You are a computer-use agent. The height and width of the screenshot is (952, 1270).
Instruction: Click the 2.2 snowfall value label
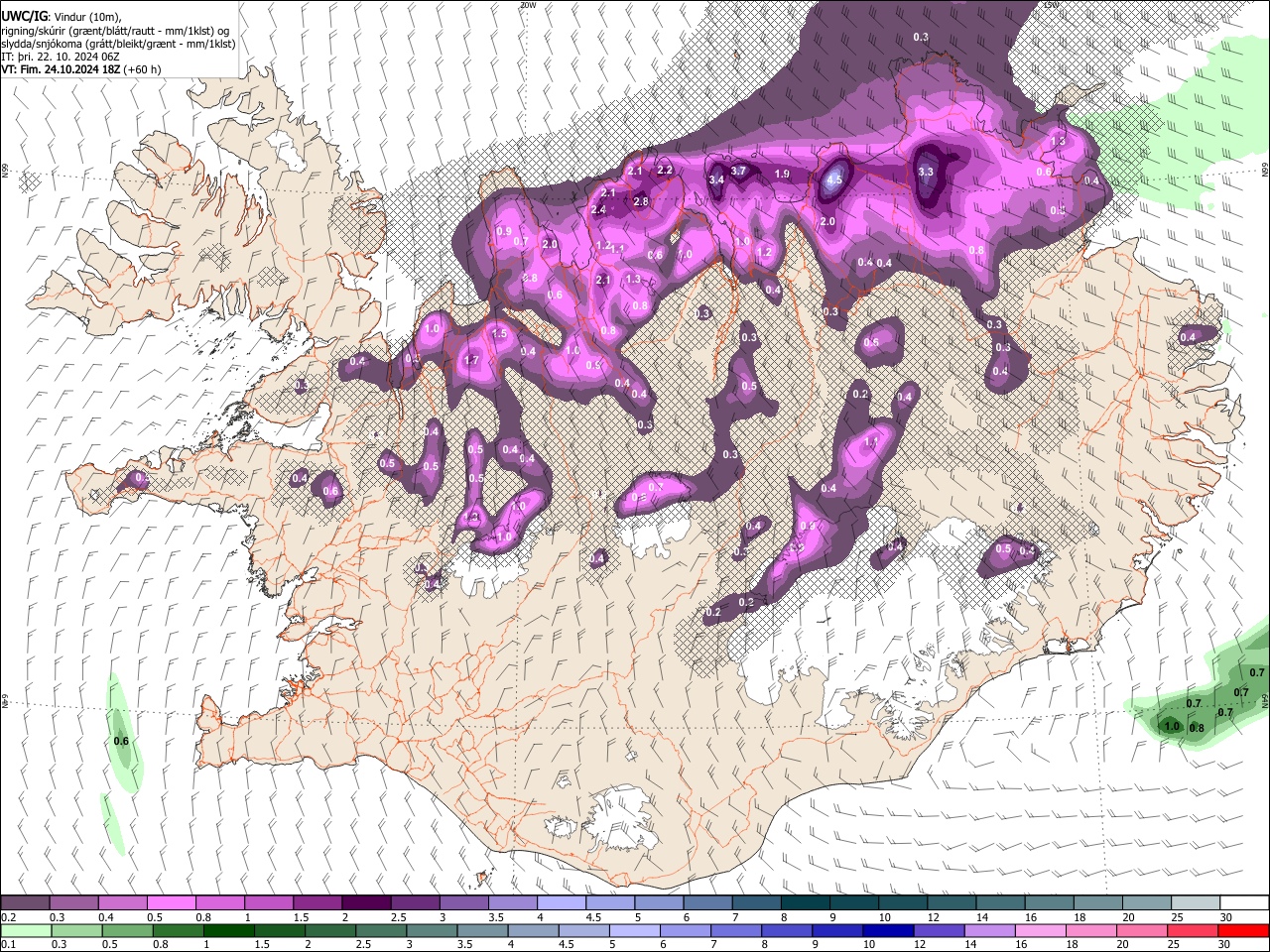click(666, 170)
